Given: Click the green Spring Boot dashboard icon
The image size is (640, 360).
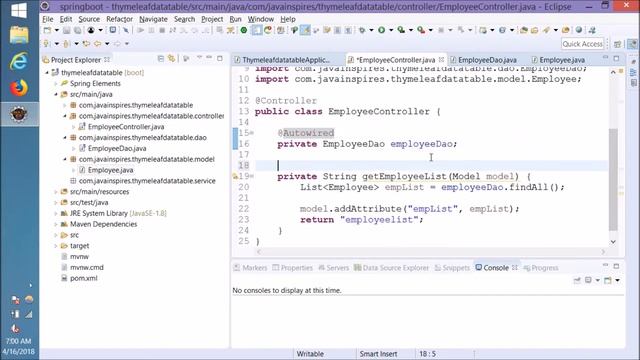Looking at the screenshot, I should point(244,30).
